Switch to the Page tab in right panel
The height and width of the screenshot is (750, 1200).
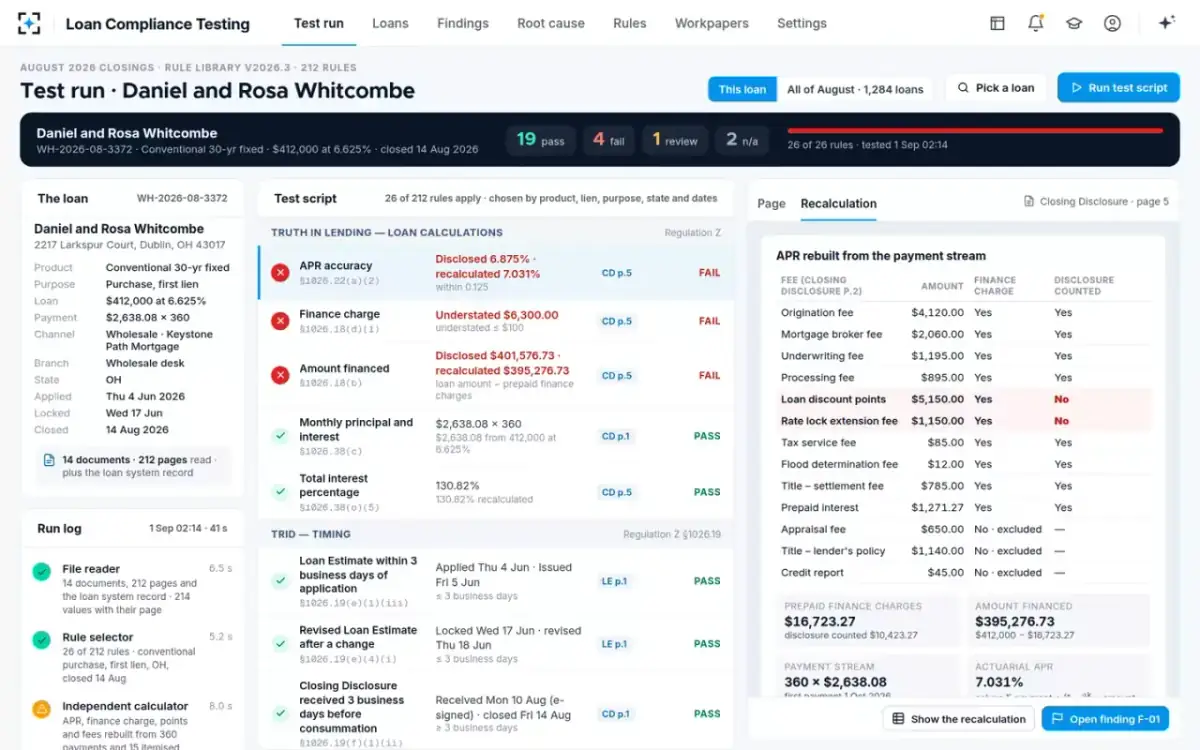(771, 203)
